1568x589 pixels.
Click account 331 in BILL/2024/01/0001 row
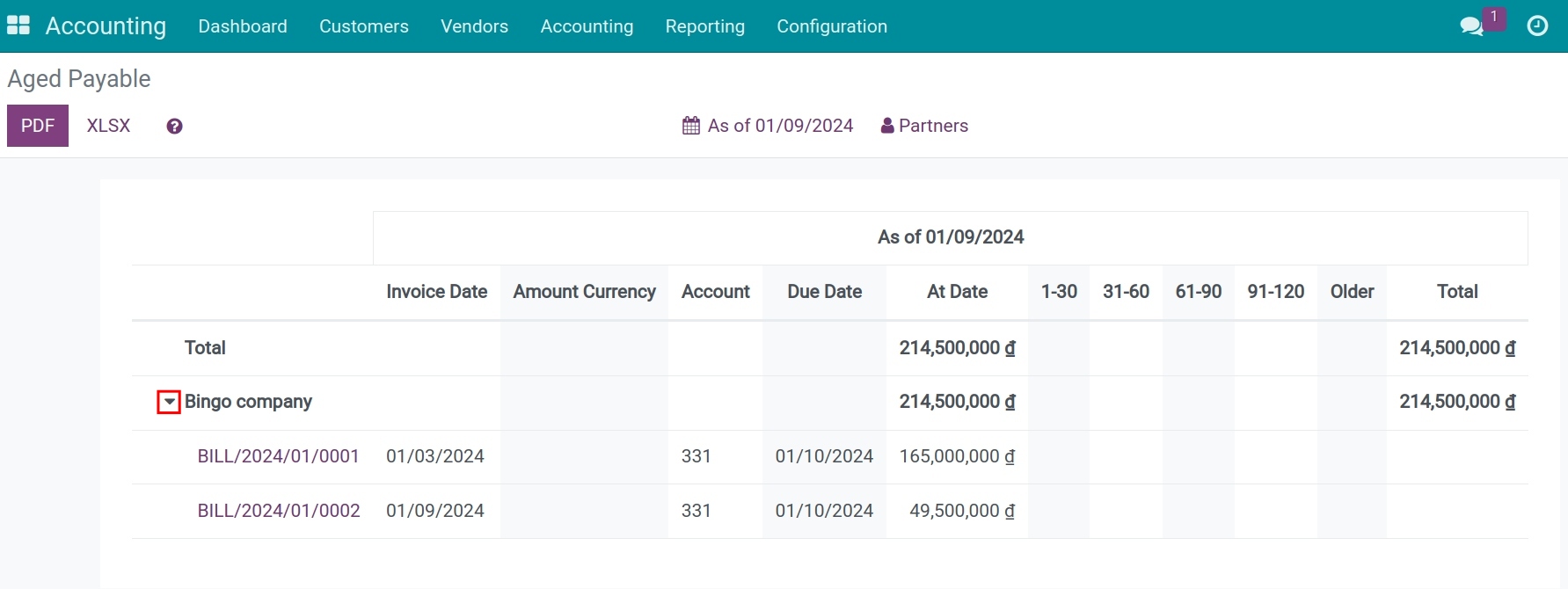[696, 456]
